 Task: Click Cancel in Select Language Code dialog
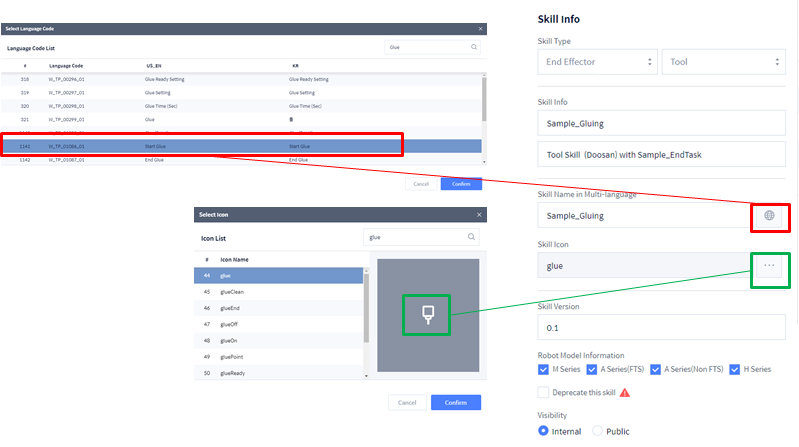(420, 184)
